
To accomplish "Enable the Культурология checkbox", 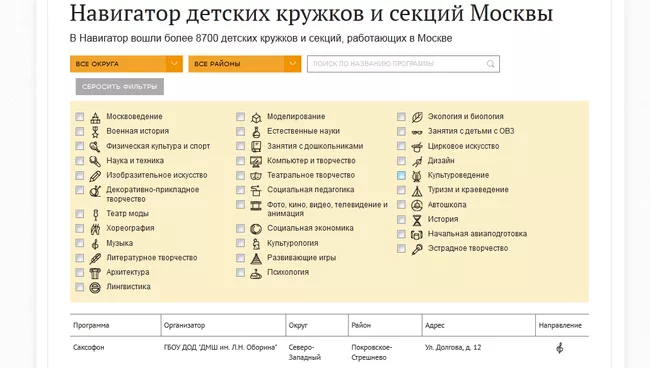I will 240,243.
